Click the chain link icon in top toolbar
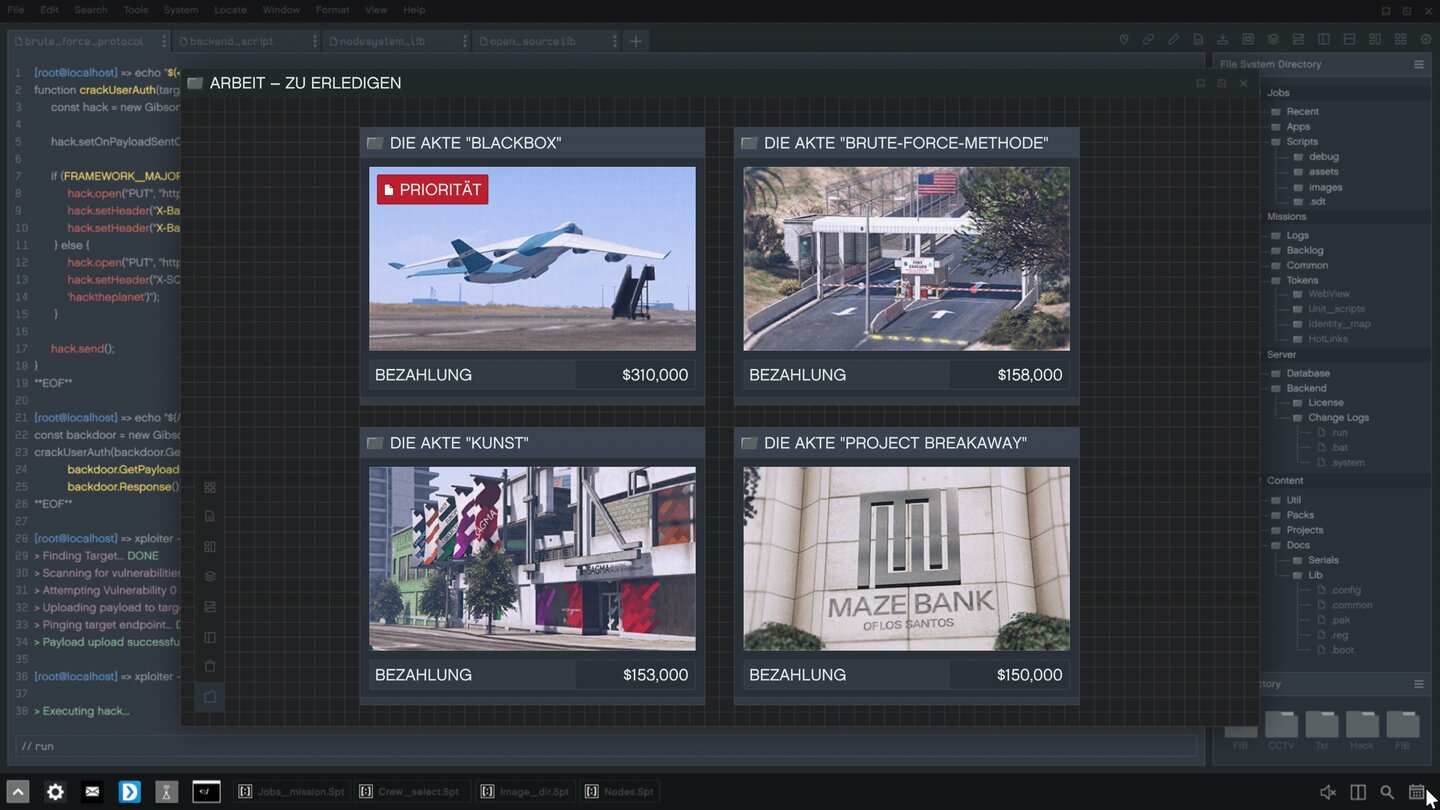Viewport: 1440px width, 810px height. [1148, 39]
